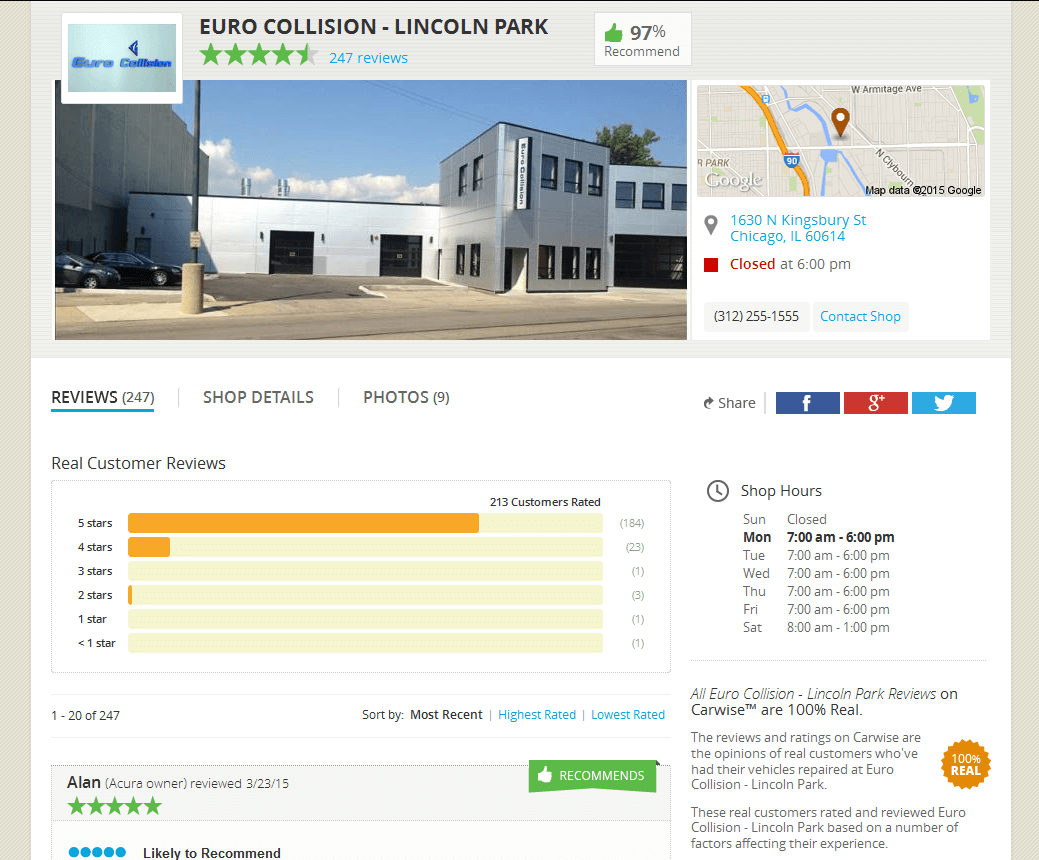Click the '< 1 star' rating bar
Viewport: 1039px width, 860px height.
click(x=365, y=643)
